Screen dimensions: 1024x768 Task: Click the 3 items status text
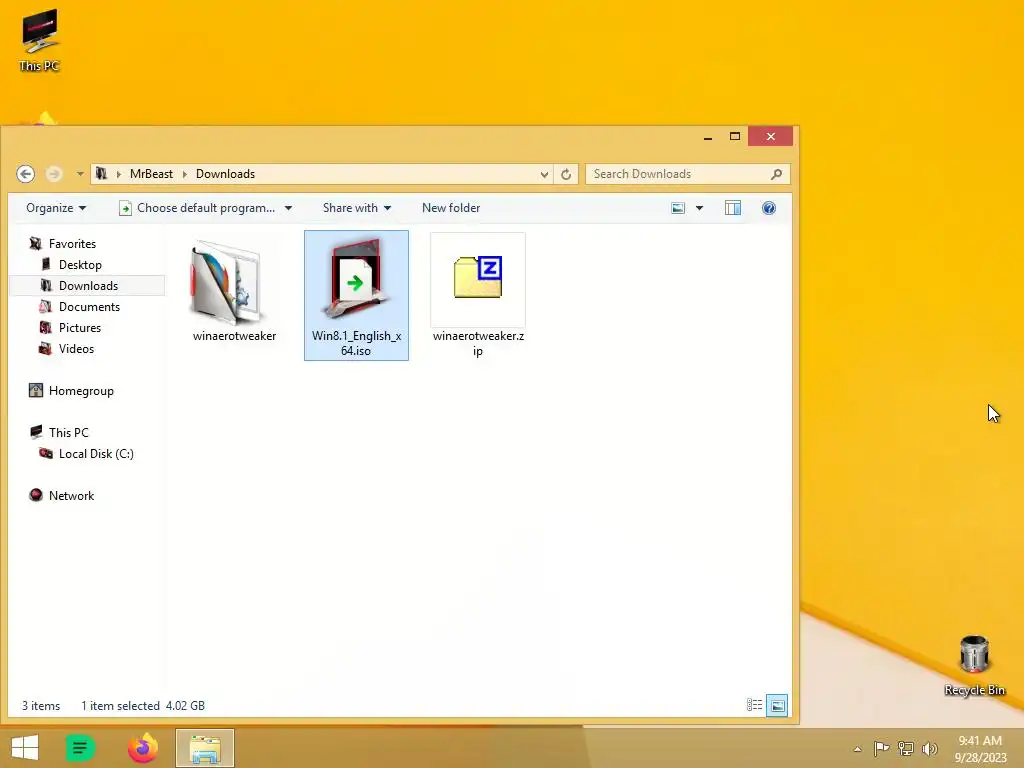[41, 705]
